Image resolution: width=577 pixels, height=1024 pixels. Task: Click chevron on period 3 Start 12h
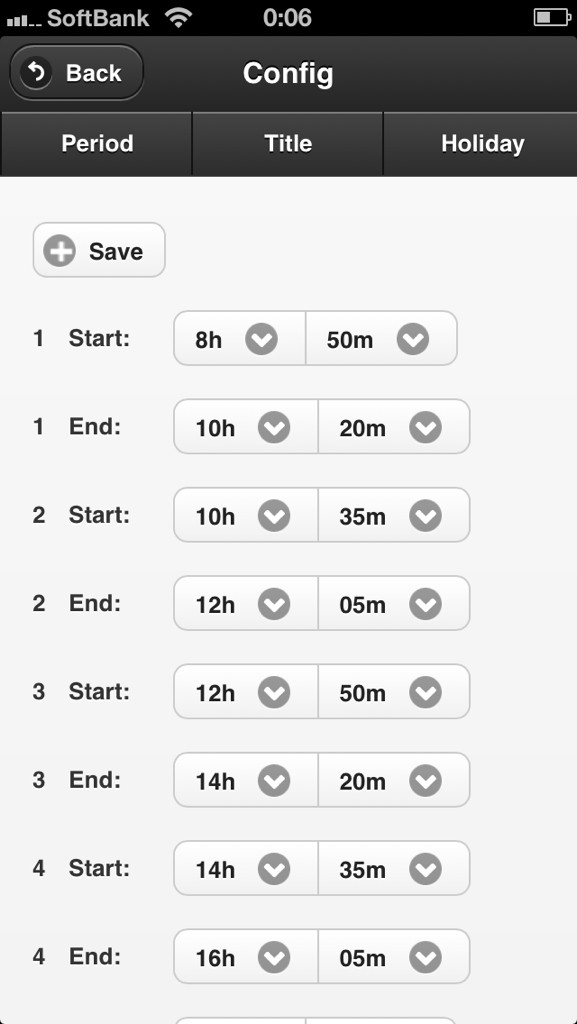click(274, 692)
